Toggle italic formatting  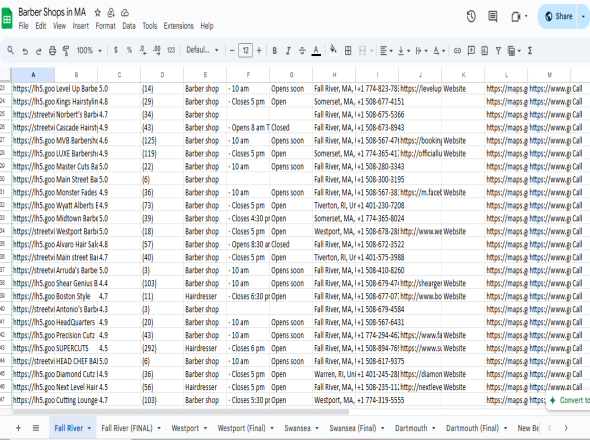tap(288, 50)
